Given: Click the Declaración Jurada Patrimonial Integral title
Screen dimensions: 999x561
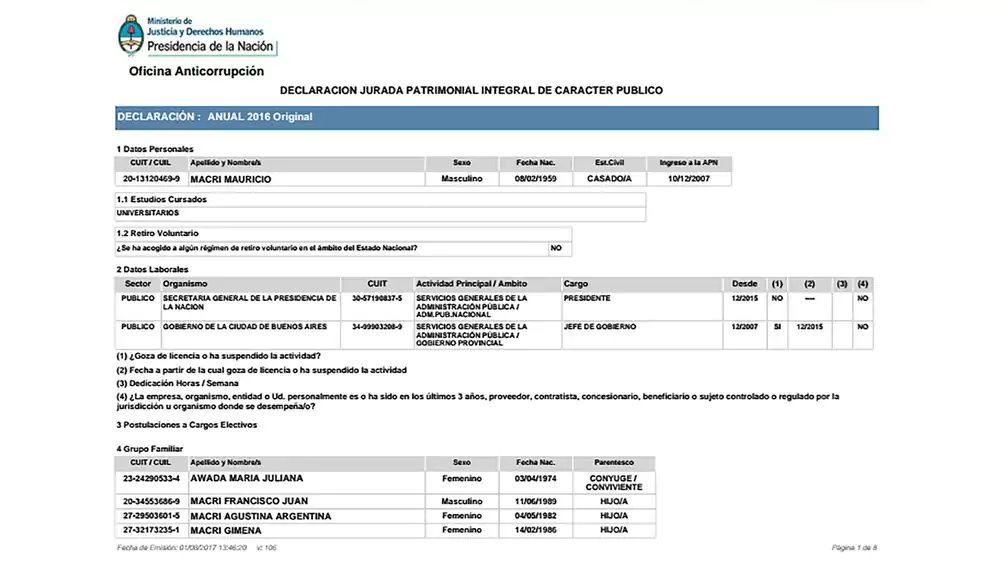Looking at the screenshot, I should [x=471, y=91].
